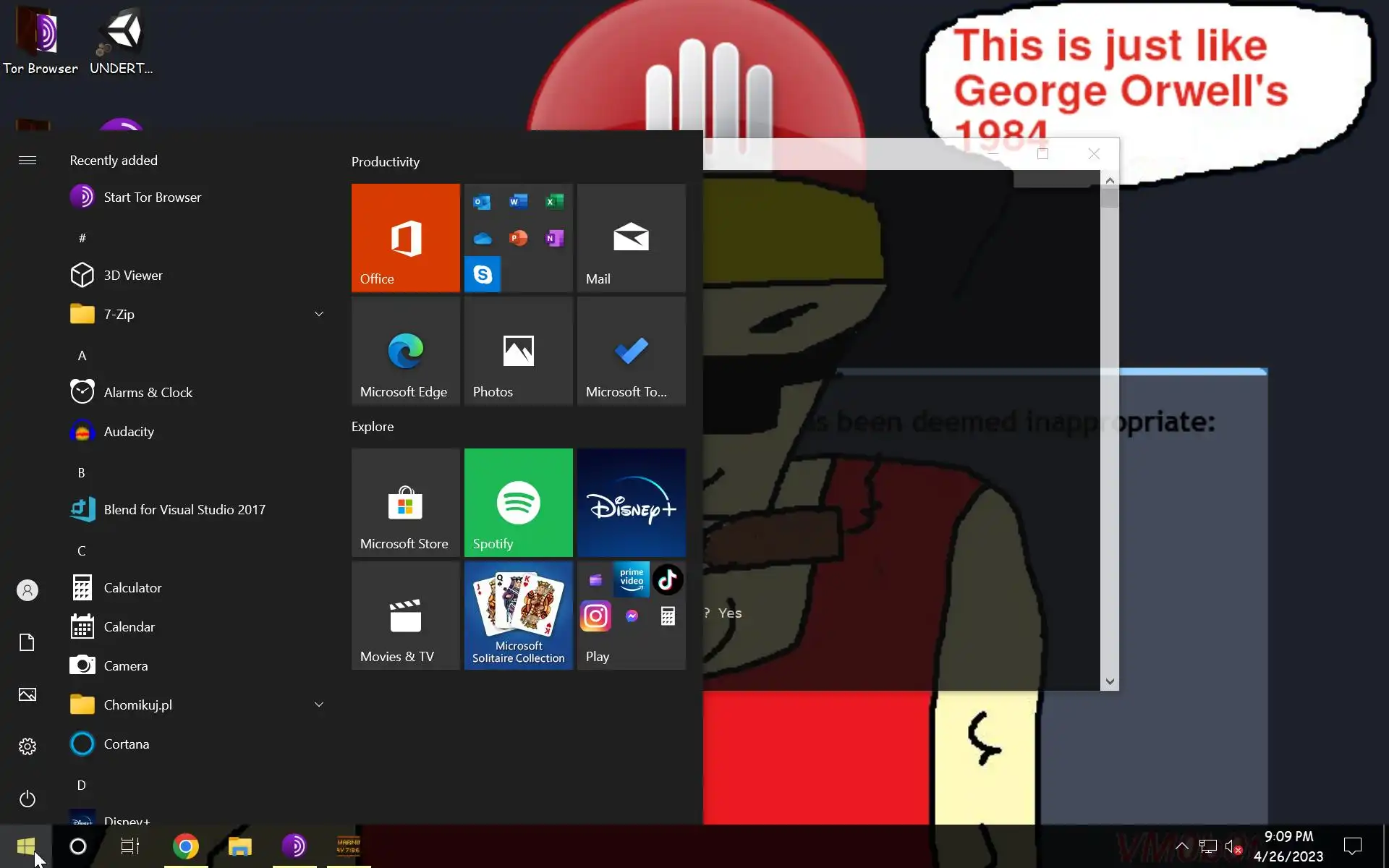Open the Microsoft Edge tile

tap(405, 351)
